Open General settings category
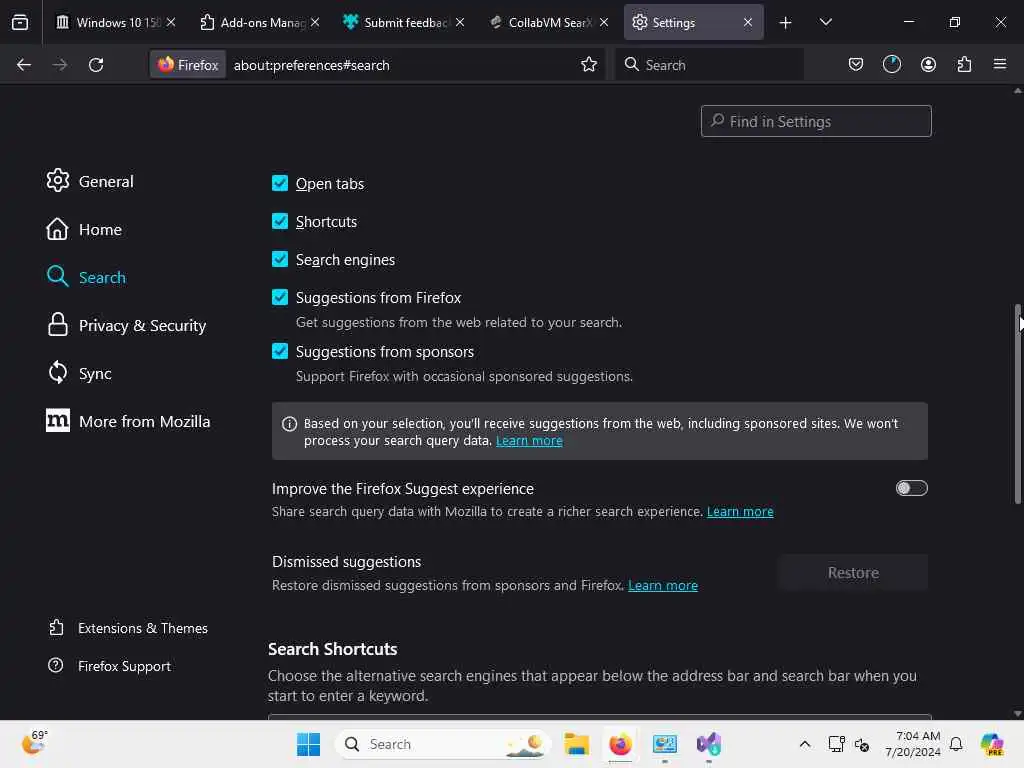Screen dimensions: 1024x768 pyautogui.click(x=90, y=181)
